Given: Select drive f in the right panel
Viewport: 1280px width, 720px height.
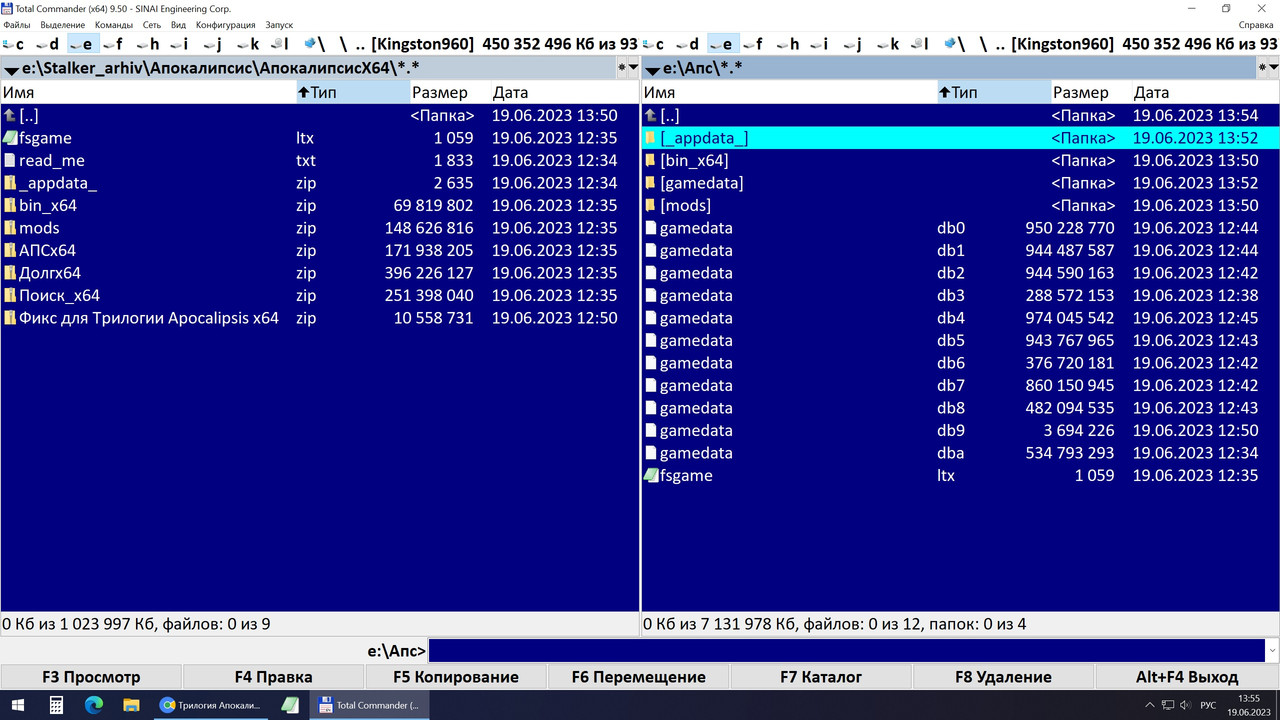Looking at the screenshot, I should pyautogui.click(x=753, y=44).
